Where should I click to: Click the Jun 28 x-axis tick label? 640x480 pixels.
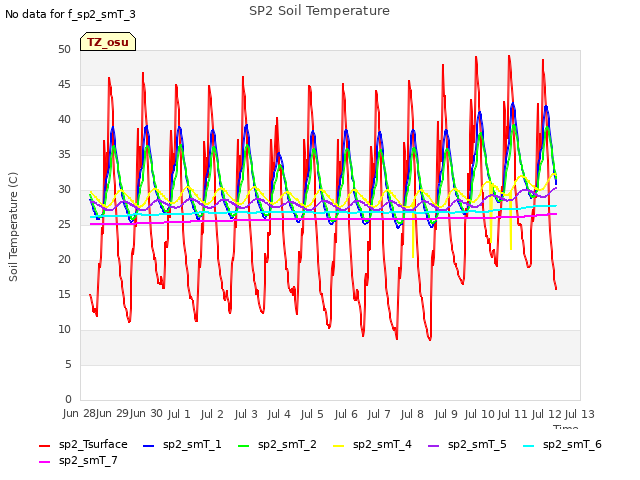pos(79,414)
